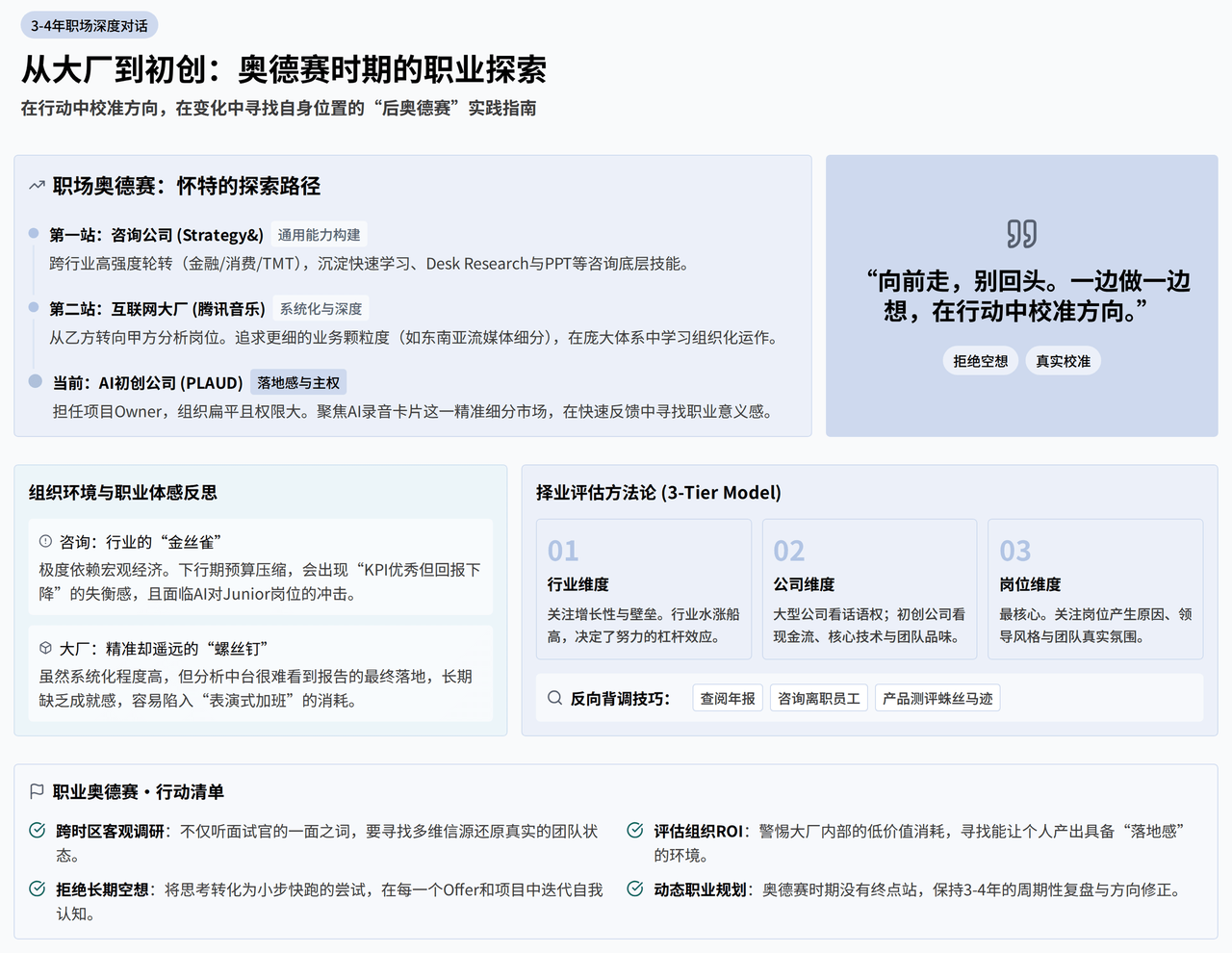Click the 大厂：精准却遥远的“螺丝钉” heading
Image resolution: width=1232 pixels, height=953 pixels.
click(x=164, y=649)
